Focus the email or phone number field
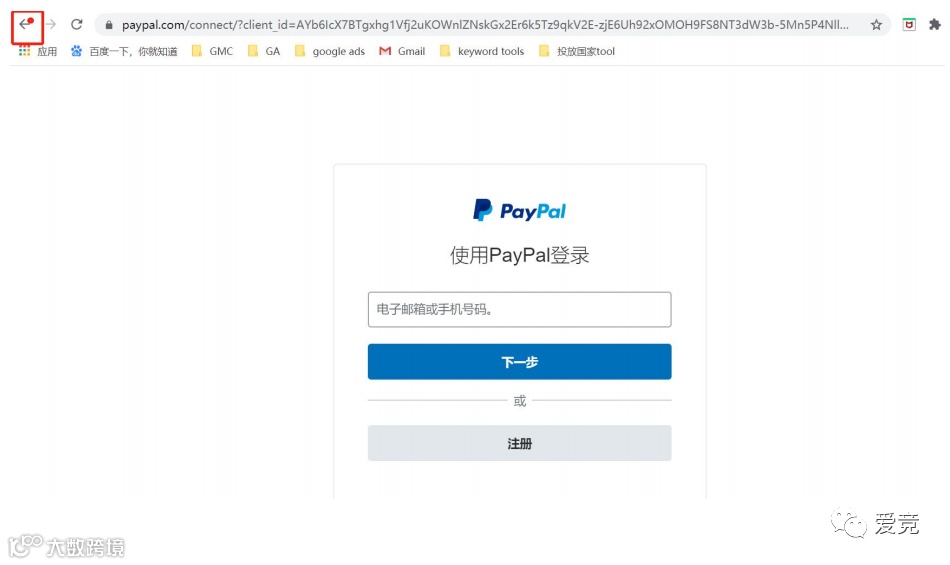Viewport: 950px width, 565px height. pyautogui.click(x=519, y=309)
